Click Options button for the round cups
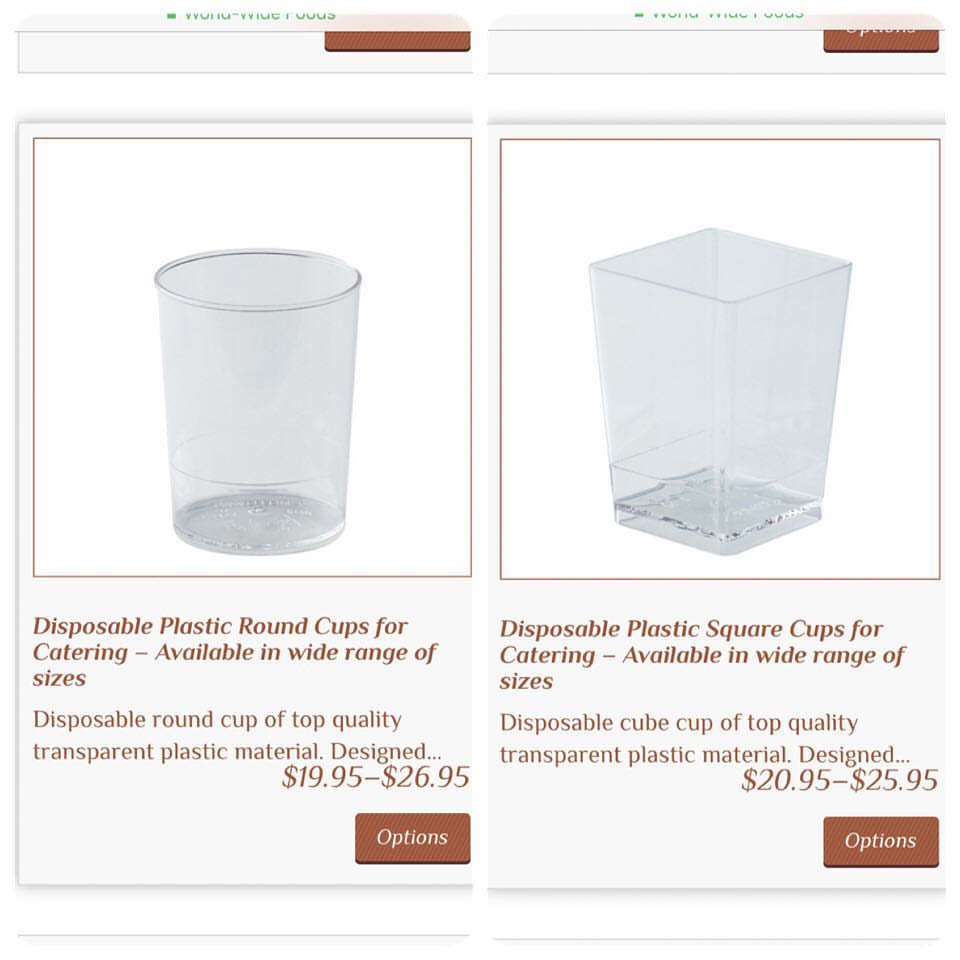Viewport: 960px width, 960px height. click(412, 838)
